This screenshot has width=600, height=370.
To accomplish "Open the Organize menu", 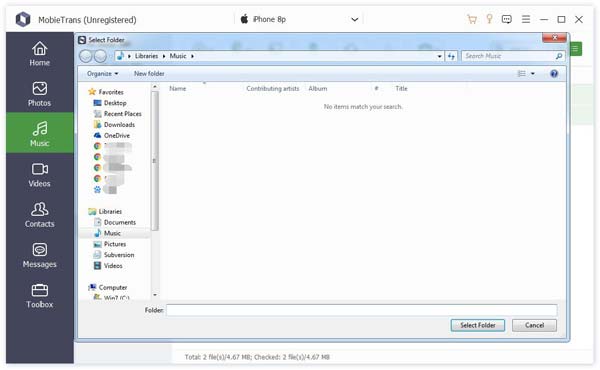I will pos(102,73).
